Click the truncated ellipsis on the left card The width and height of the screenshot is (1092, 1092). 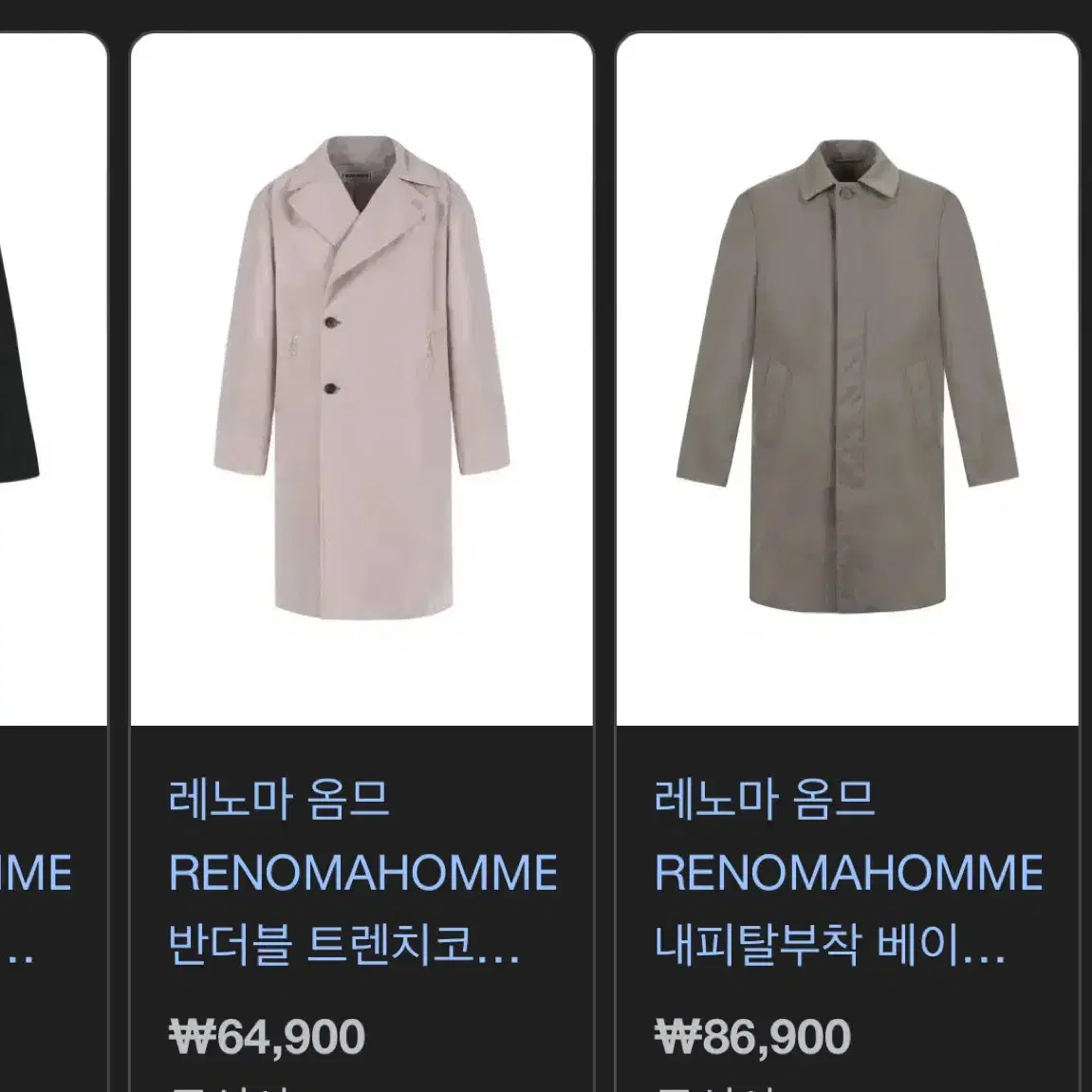[17, 957]
